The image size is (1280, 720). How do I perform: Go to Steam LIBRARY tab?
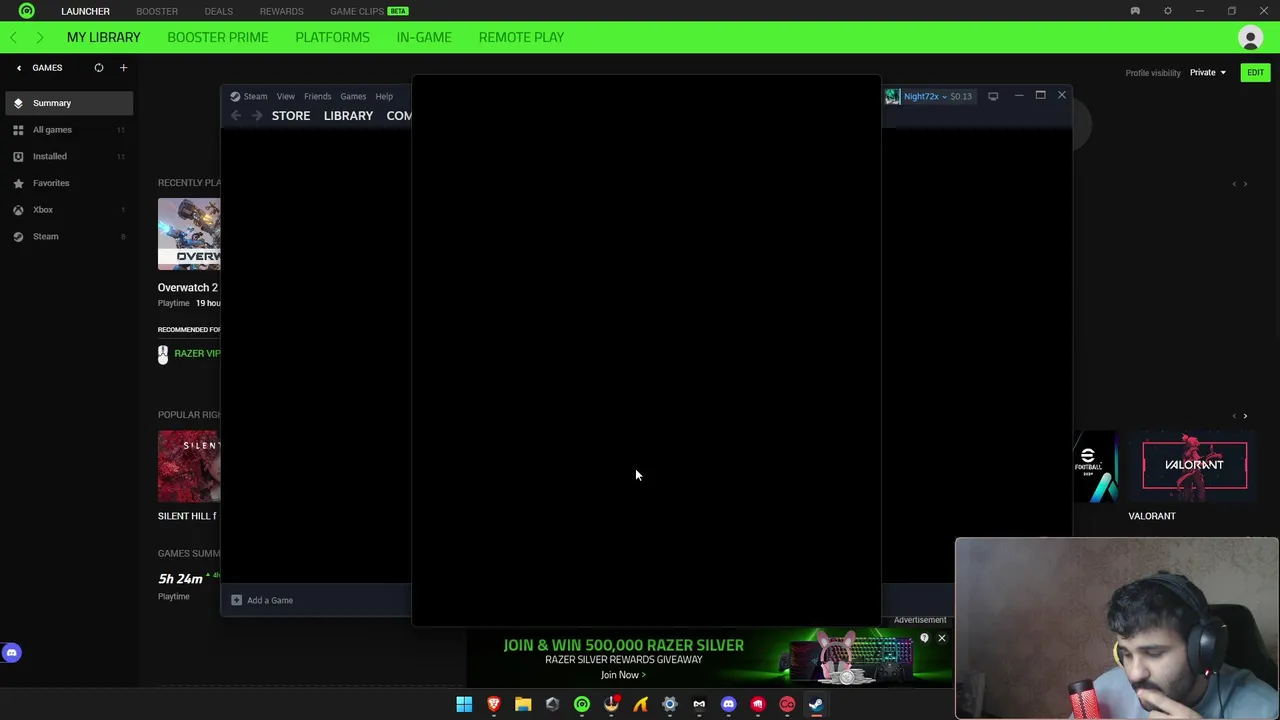point(348,116)
